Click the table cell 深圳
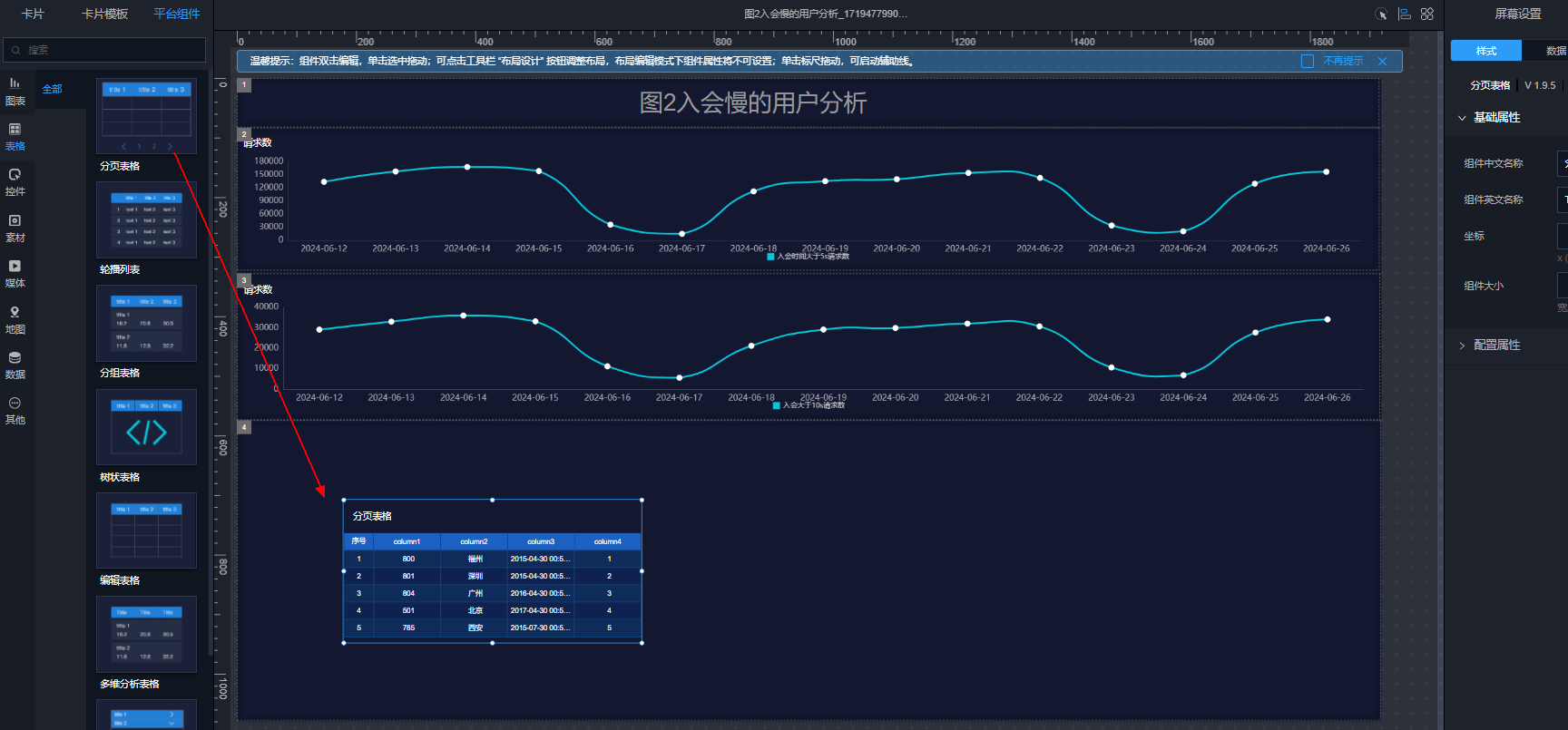 pyautogui.click(x=475, y=576)
